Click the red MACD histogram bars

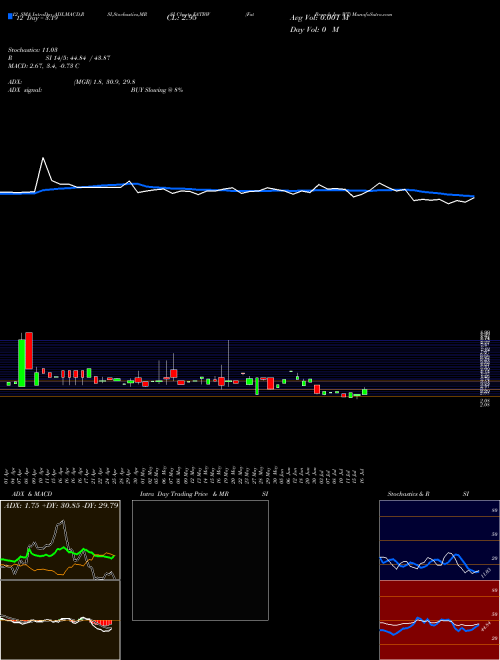click(x=104, y=623)
